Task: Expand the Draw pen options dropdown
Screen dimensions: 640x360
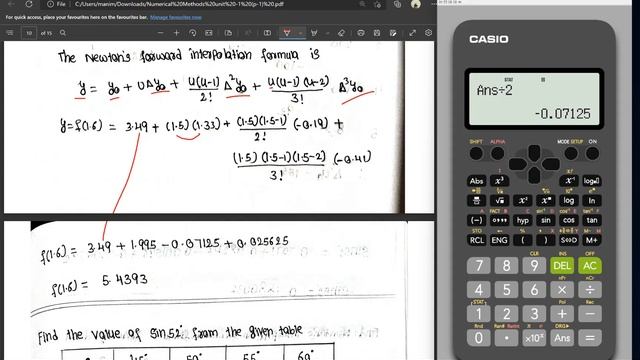Action: click(300, 33)
